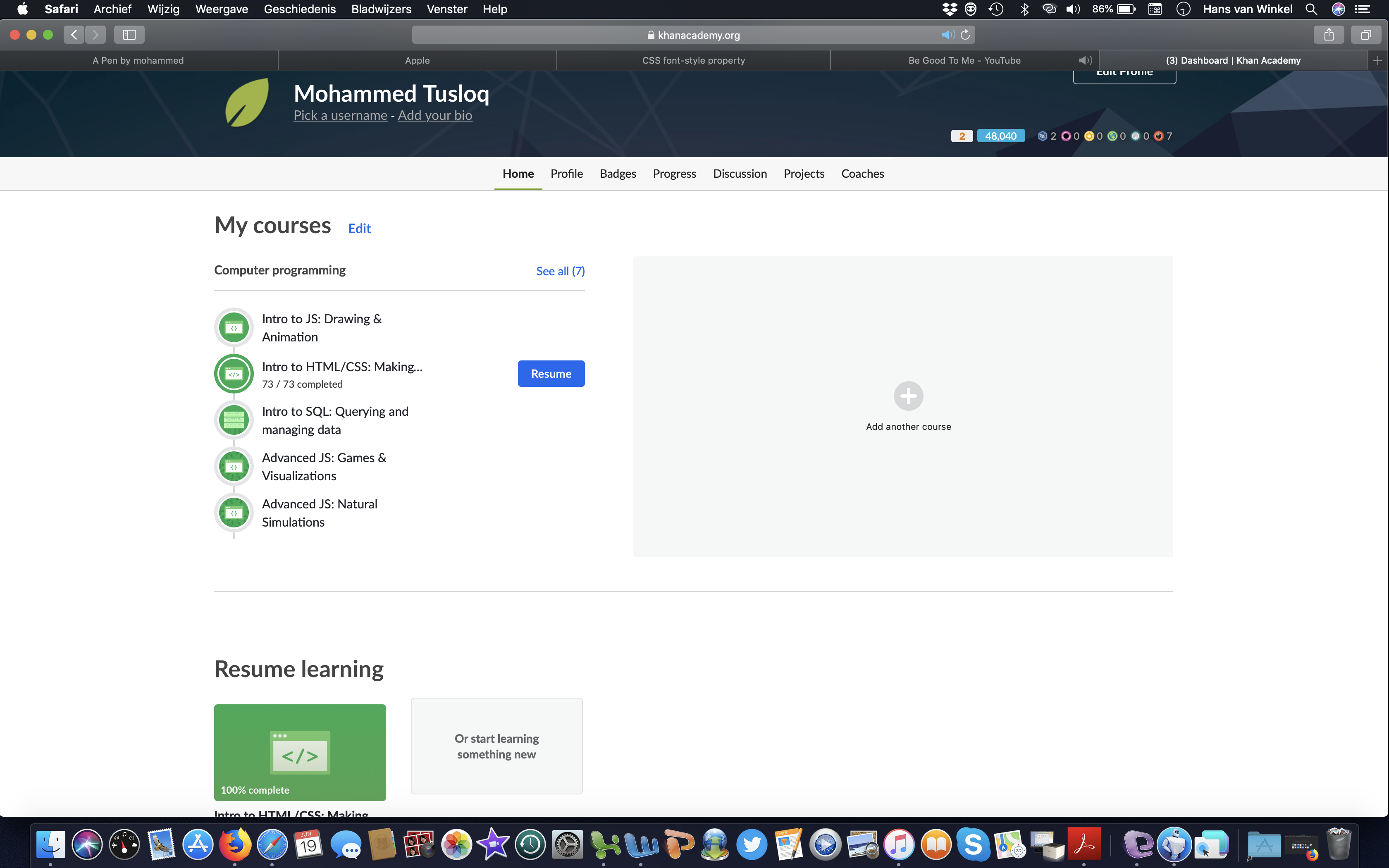Open the 100% complete HTML/CSS thumbnail

(x=300, y=752)
